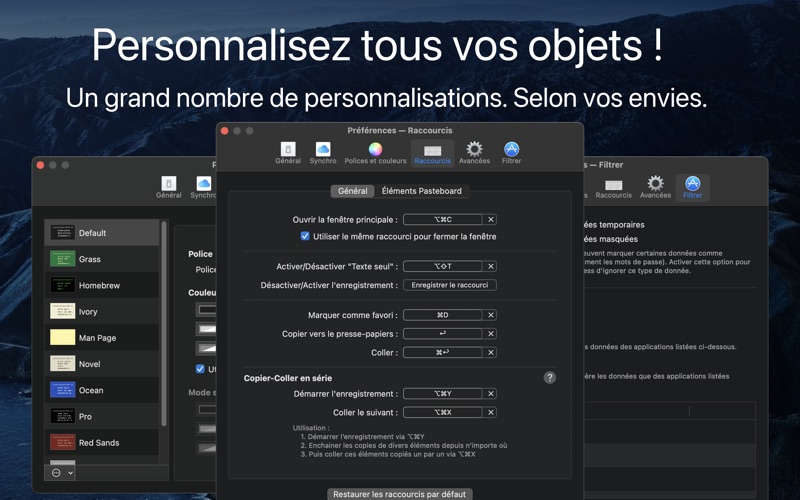Open help for Copier-Coller en série
The height and width of the screenshot is (500, 800).
(549, 378)
